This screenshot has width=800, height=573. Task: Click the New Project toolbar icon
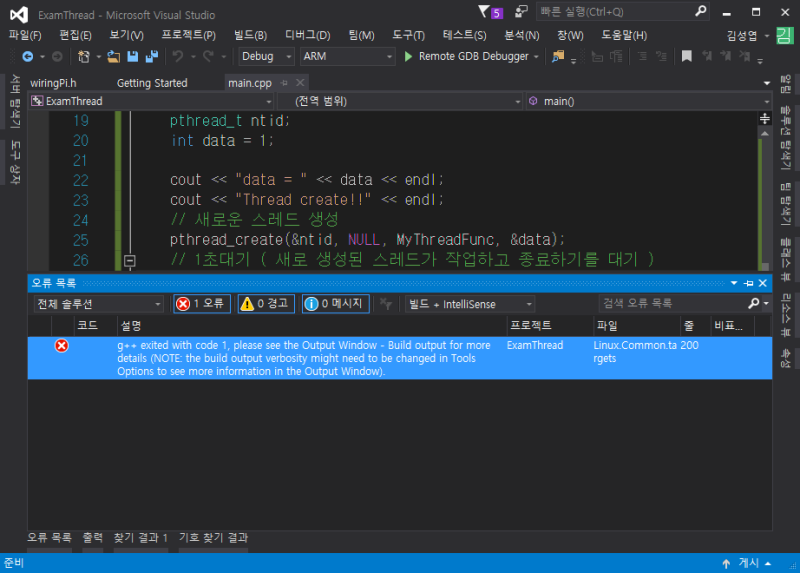pyautogui.click(x=84, y=57)
